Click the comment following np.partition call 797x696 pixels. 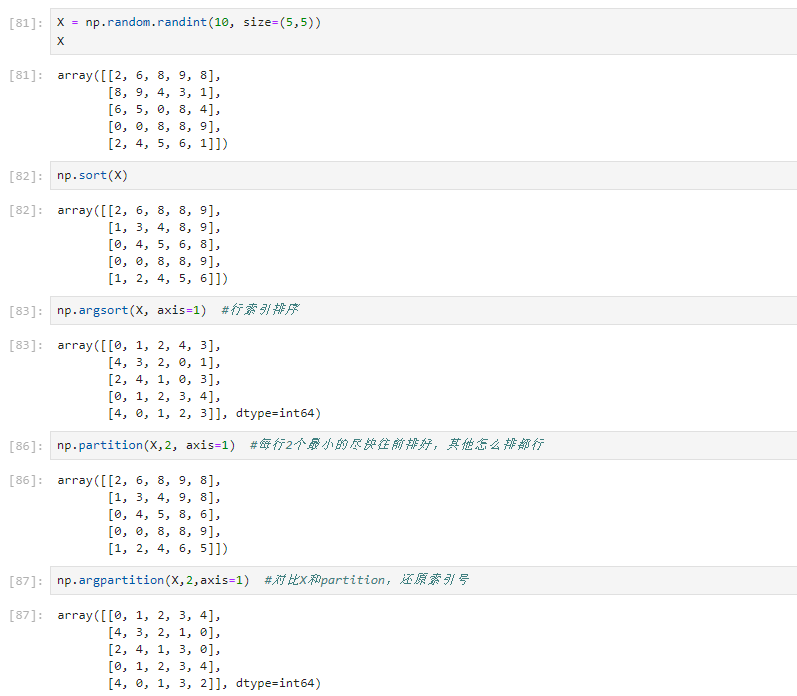point(396,445)
